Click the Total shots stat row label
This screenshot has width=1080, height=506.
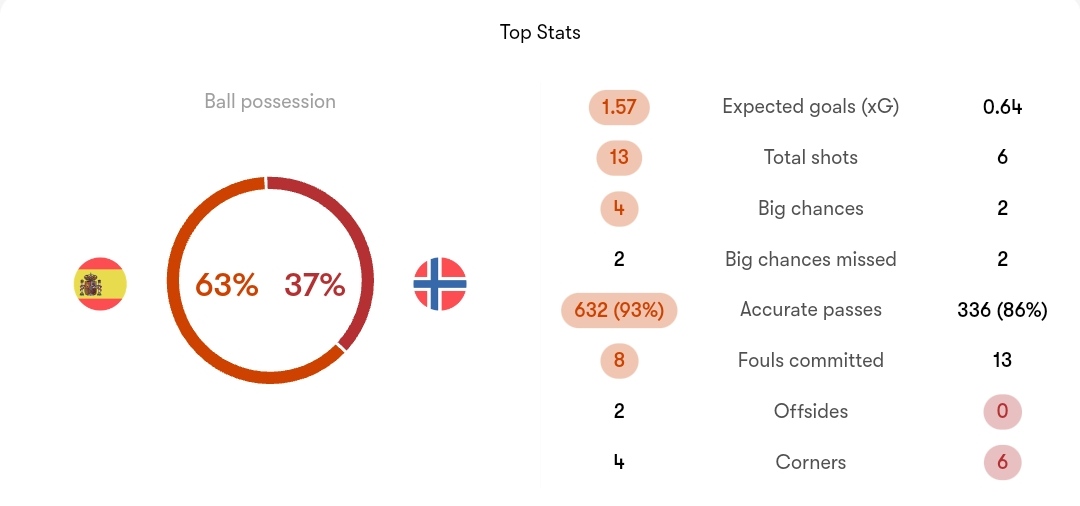811,158
